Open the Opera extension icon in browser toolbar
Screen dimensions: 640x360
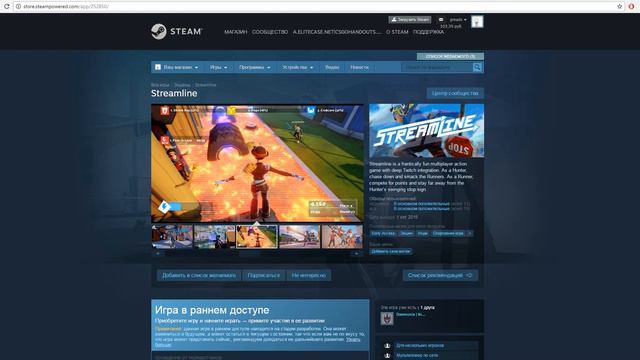631,6
